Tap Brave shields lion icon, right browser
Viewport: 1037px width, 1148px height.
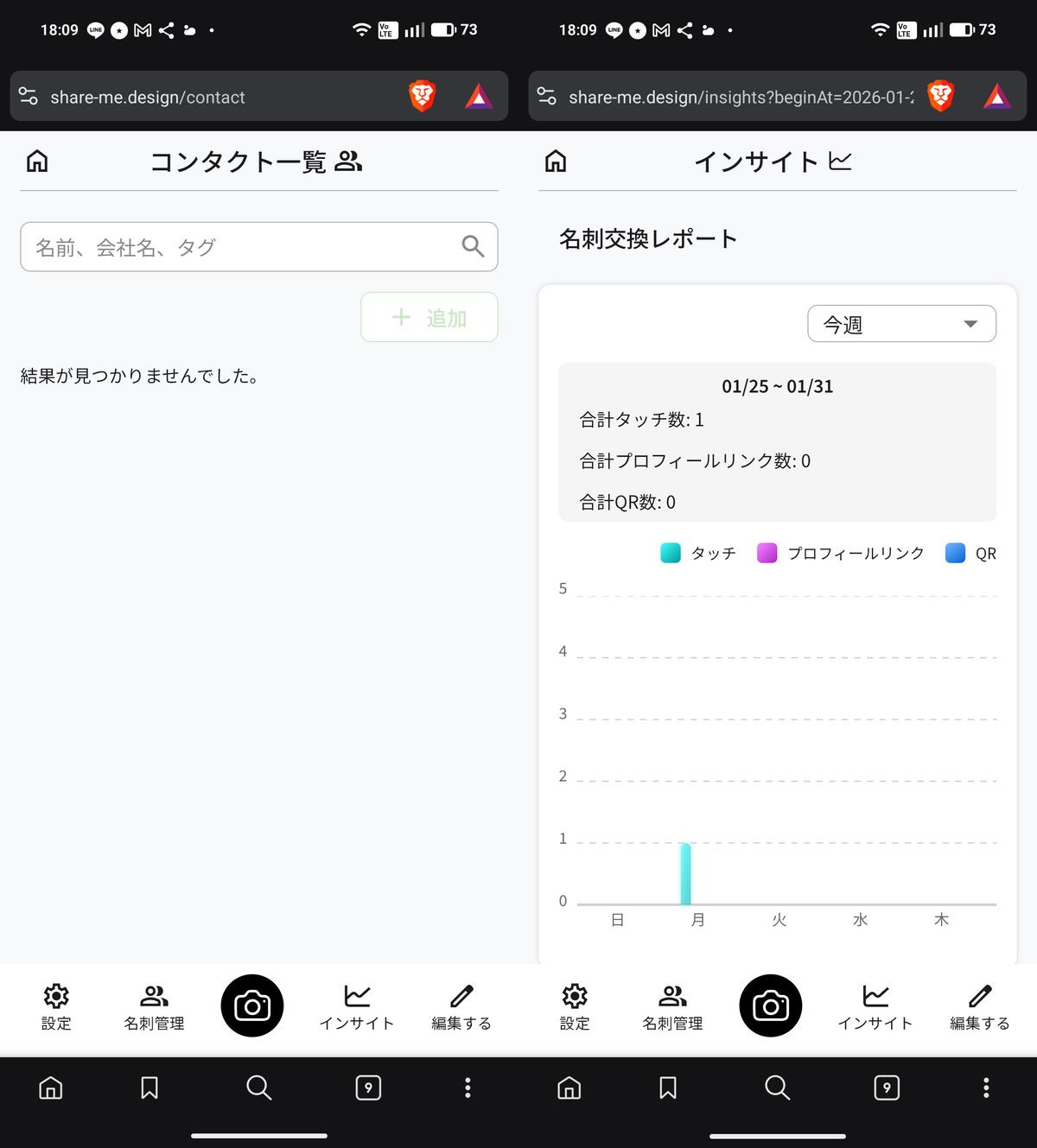940,95
